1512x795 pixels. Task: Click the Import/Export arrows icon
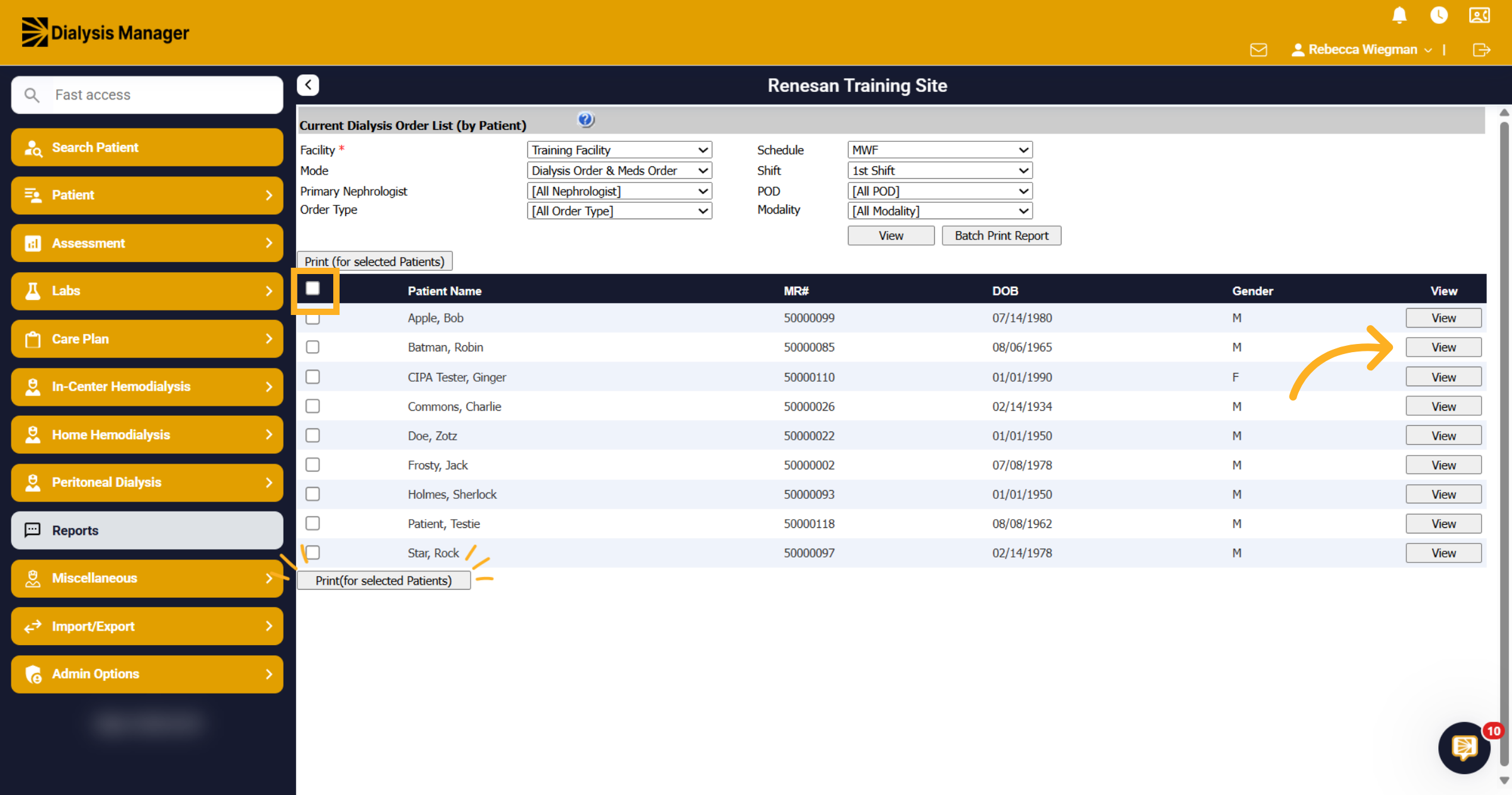(x=33, y=626)
